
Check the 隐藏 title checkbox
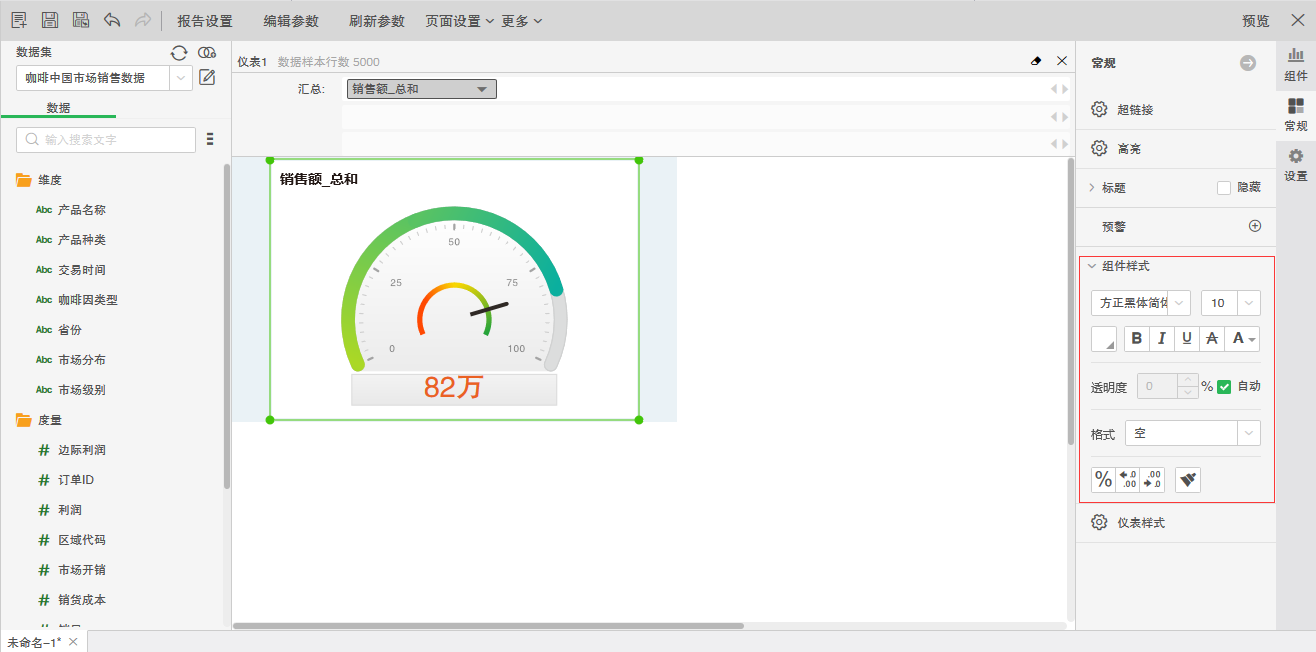pyautogui.click(x=1223, y=187)
